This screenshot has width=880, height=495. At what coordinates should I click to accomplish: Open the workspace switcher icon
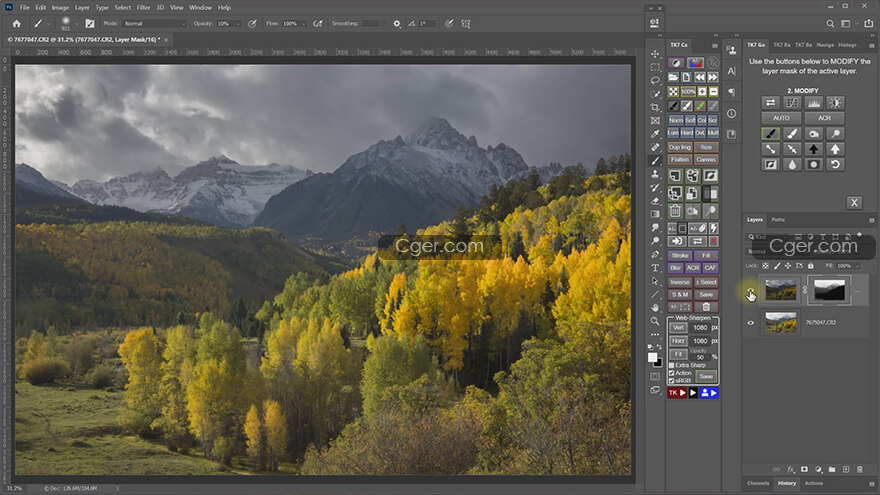click(x=846, y=24)
